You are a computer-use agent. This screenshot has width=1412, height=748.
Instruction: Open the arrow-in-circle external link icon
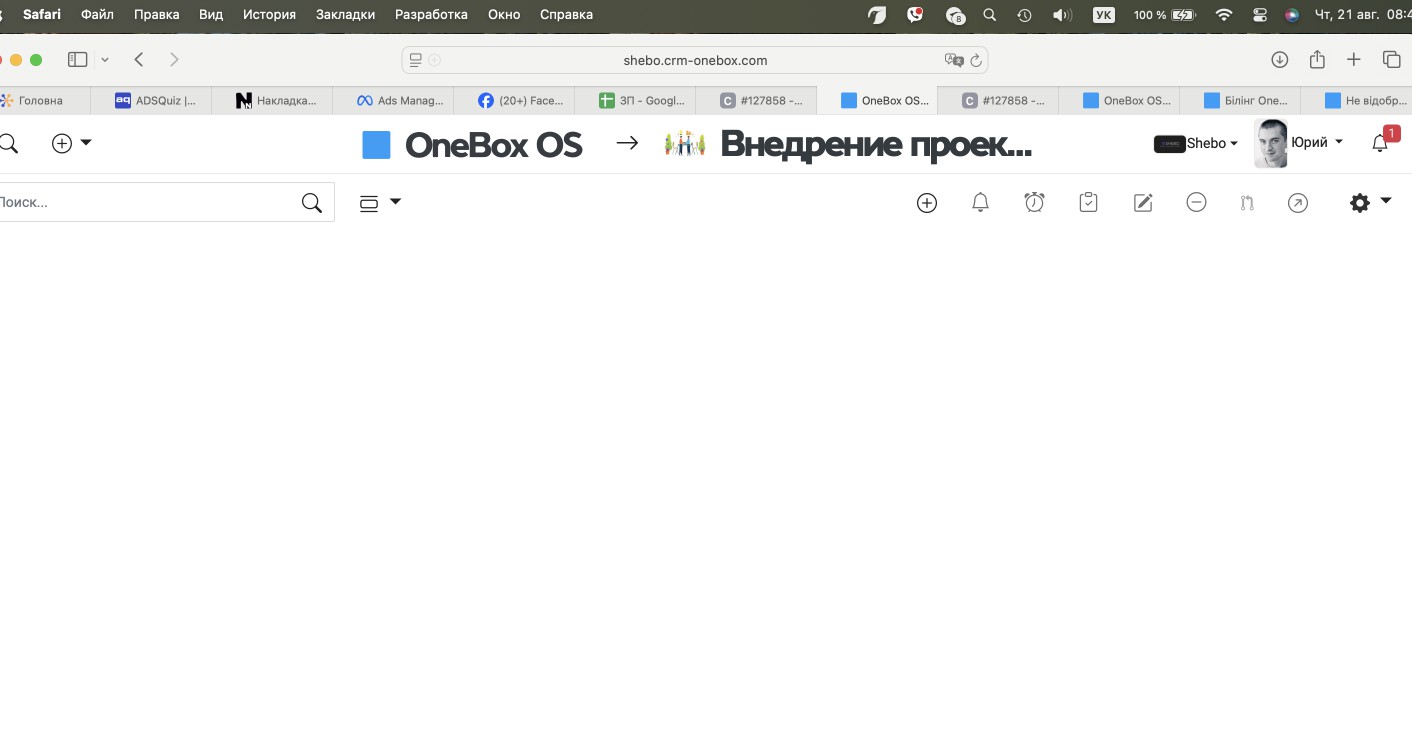1298,203
